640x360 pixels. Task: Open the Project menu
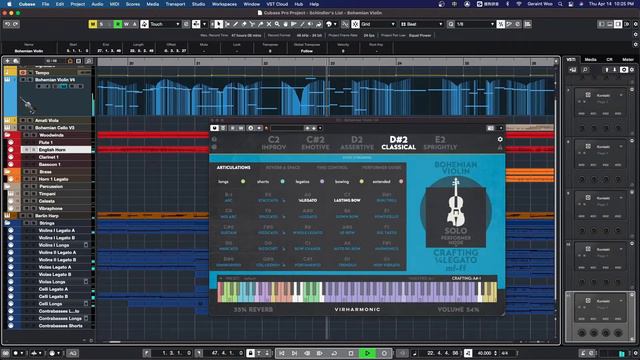tap(78, 4)
